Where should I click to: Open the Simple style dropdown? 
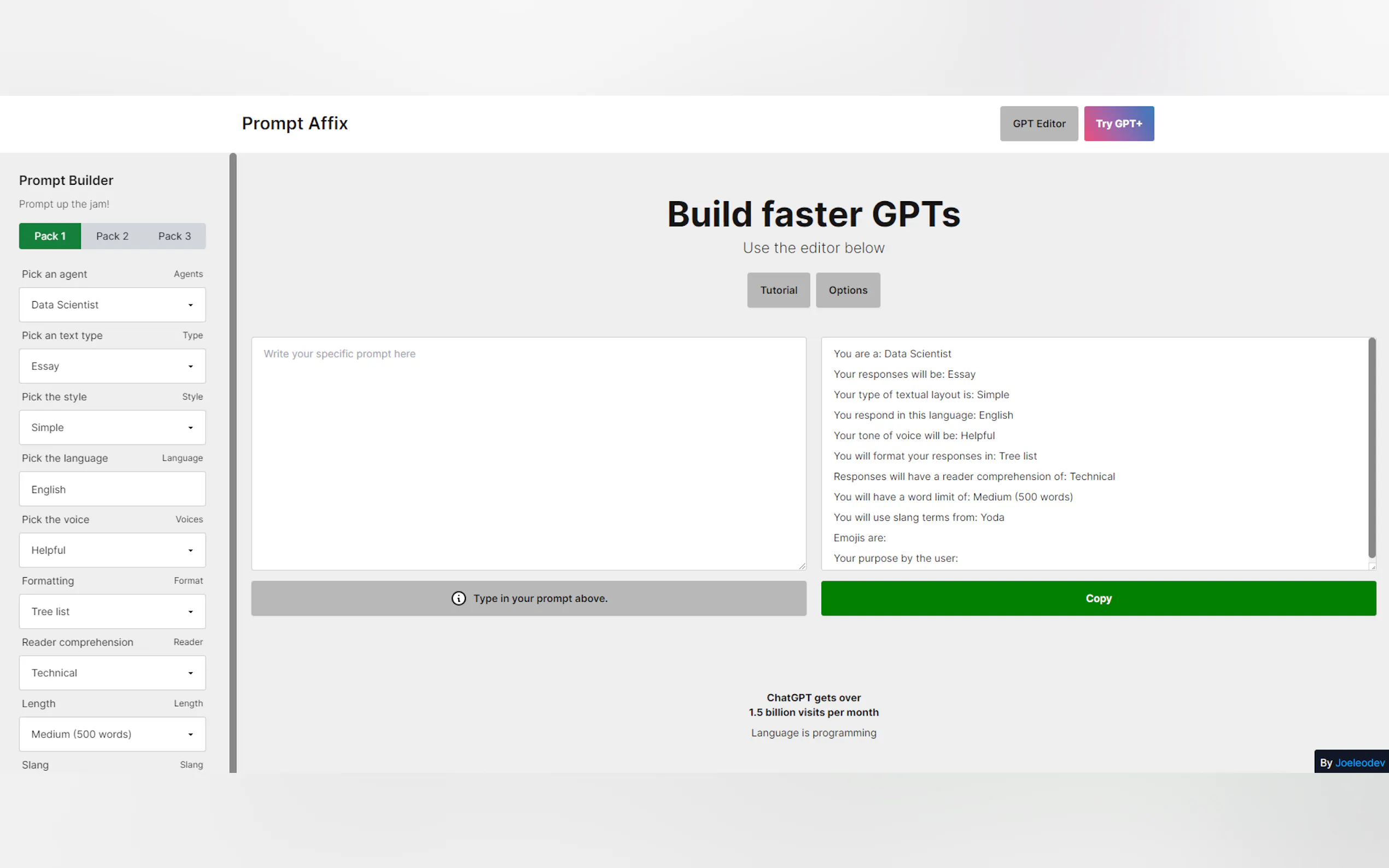tap(112, 427)
